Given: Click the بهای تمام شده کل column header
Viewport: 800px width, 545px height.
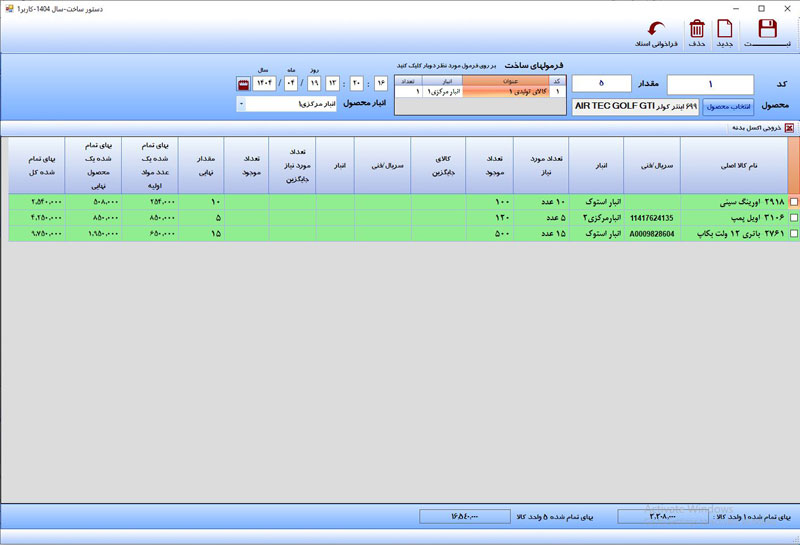Looking at the screenshot, I should (37, 165).
